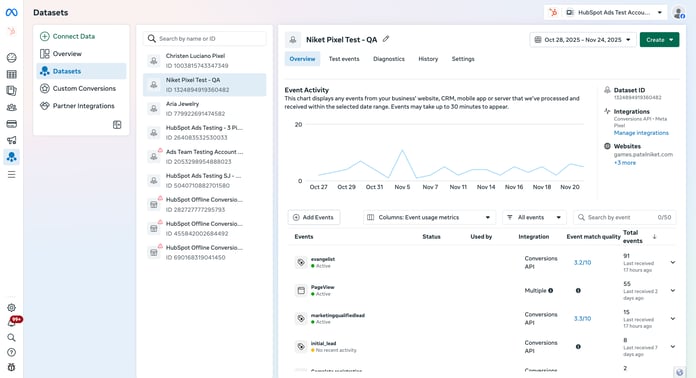Image resolution: width=696 pixels, height=378 pixels.
Task: Select the HubSpot Ads Testing SJ dataset
Action: click(205, 181)
